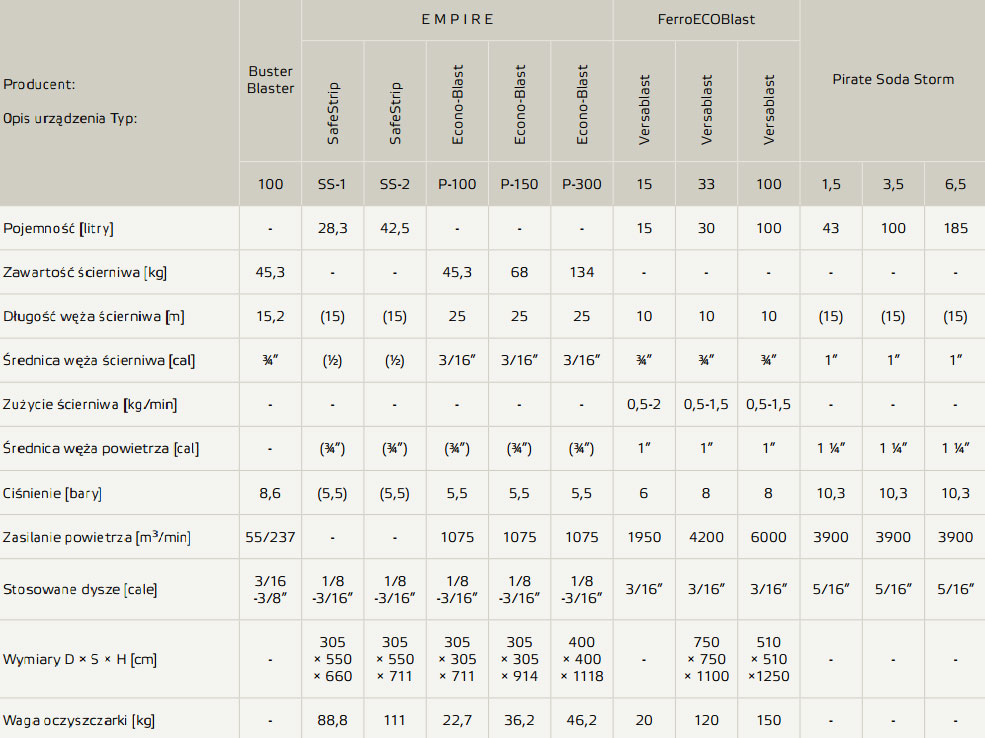Image resolution: width=985 pixels, height=738 pixels.
Task: Click dimensions 510 × 510 ×1250
Action: [x=768, y=659]
